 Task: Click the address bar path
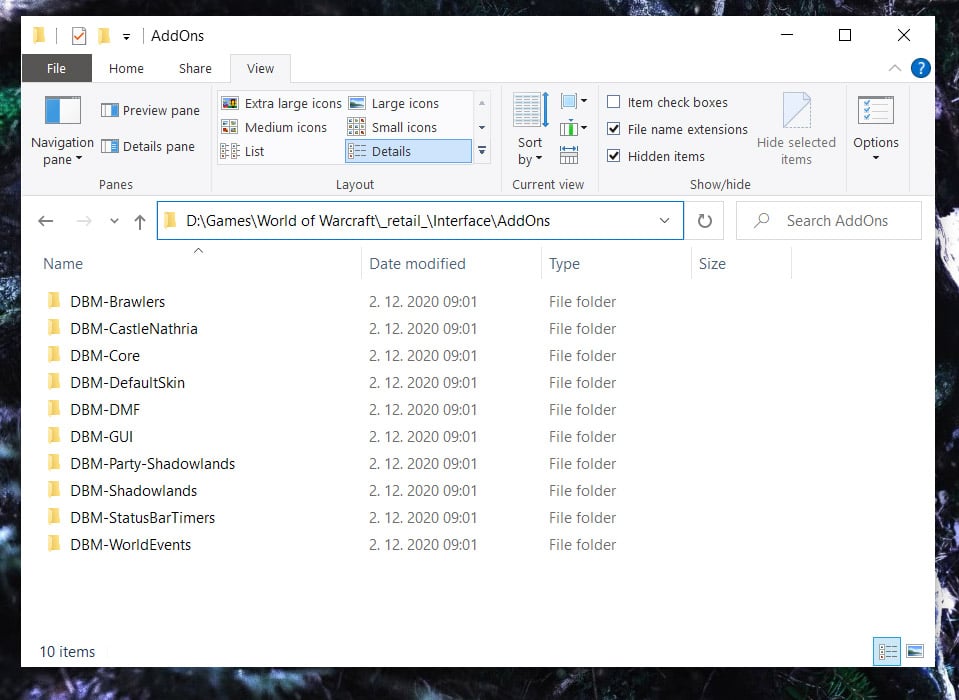tap(368, 221)
